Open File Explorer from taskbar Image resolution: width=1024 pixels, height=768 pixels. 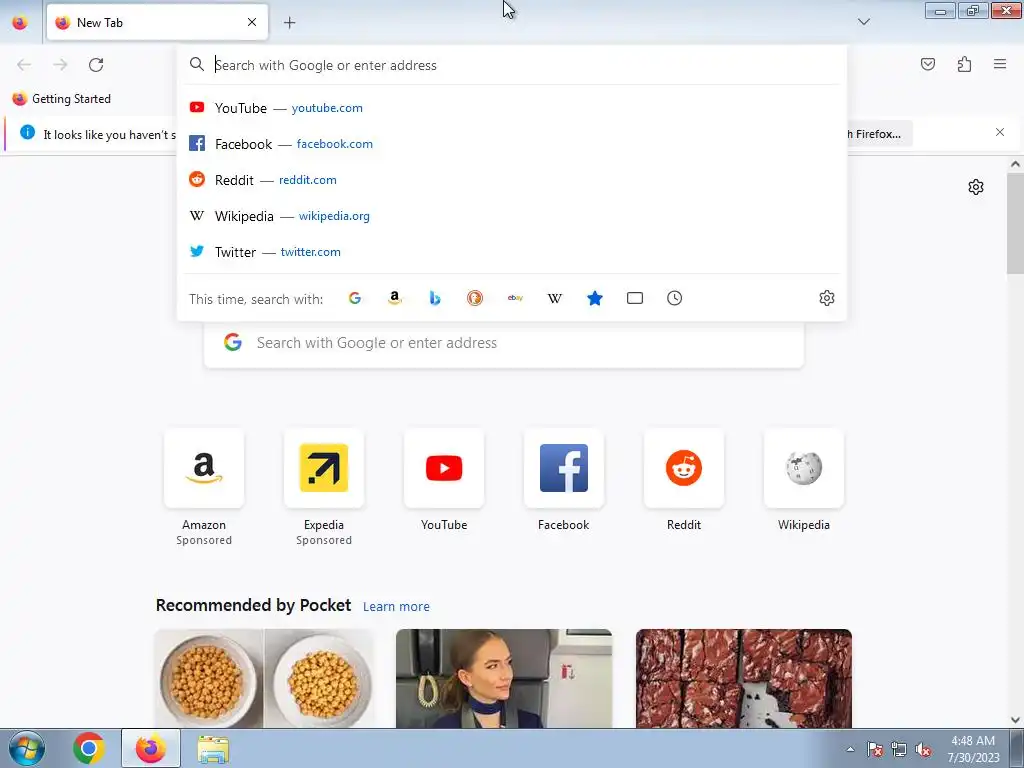point(213,749)
